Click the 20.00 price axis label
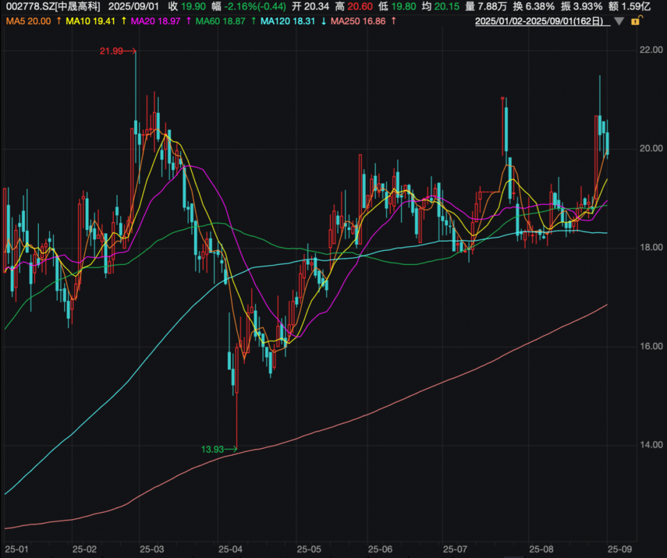 [x=652, y=148]
